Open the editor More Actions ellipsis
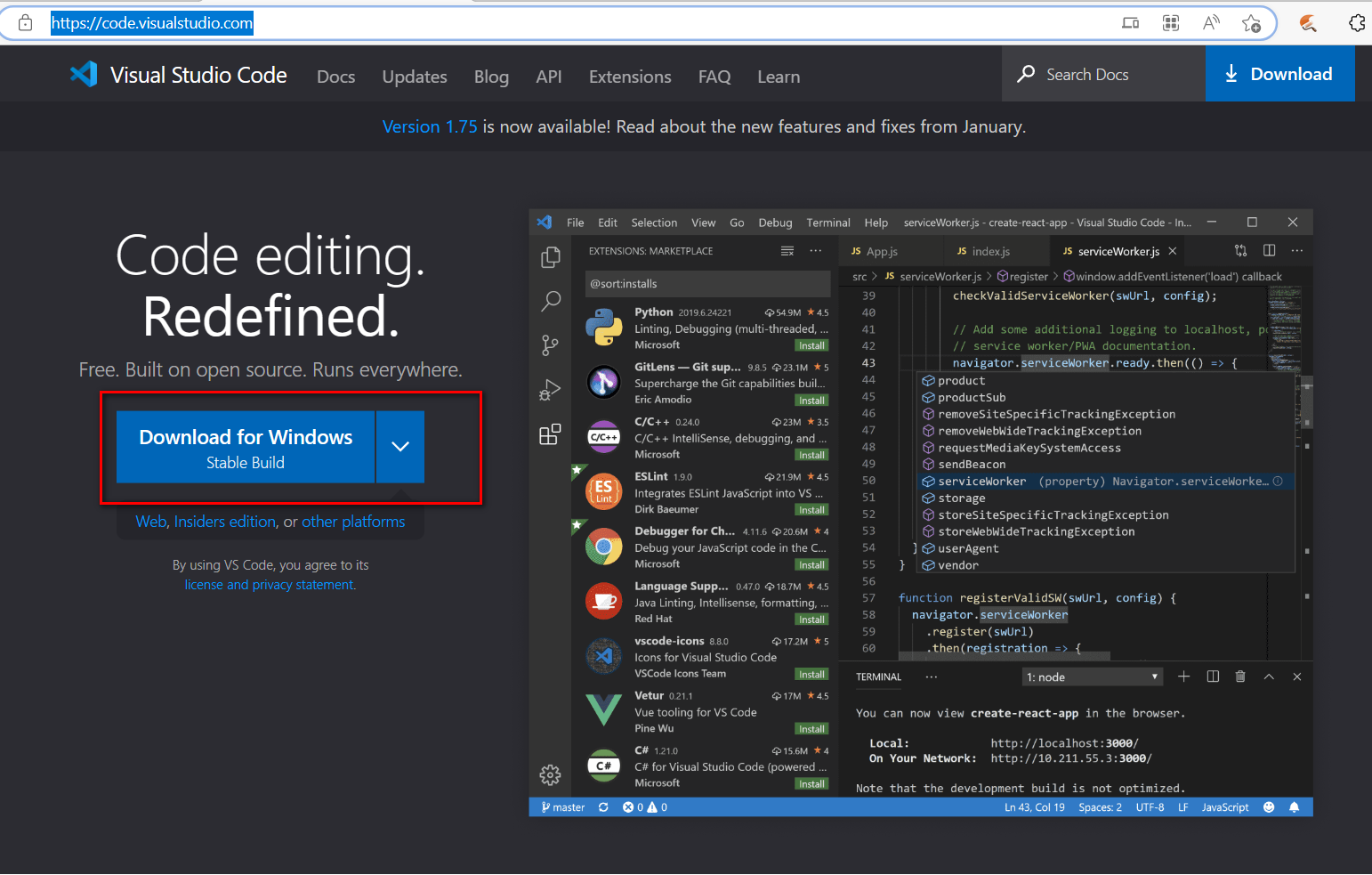The image size is (1372, 875). pos(1297,251)
